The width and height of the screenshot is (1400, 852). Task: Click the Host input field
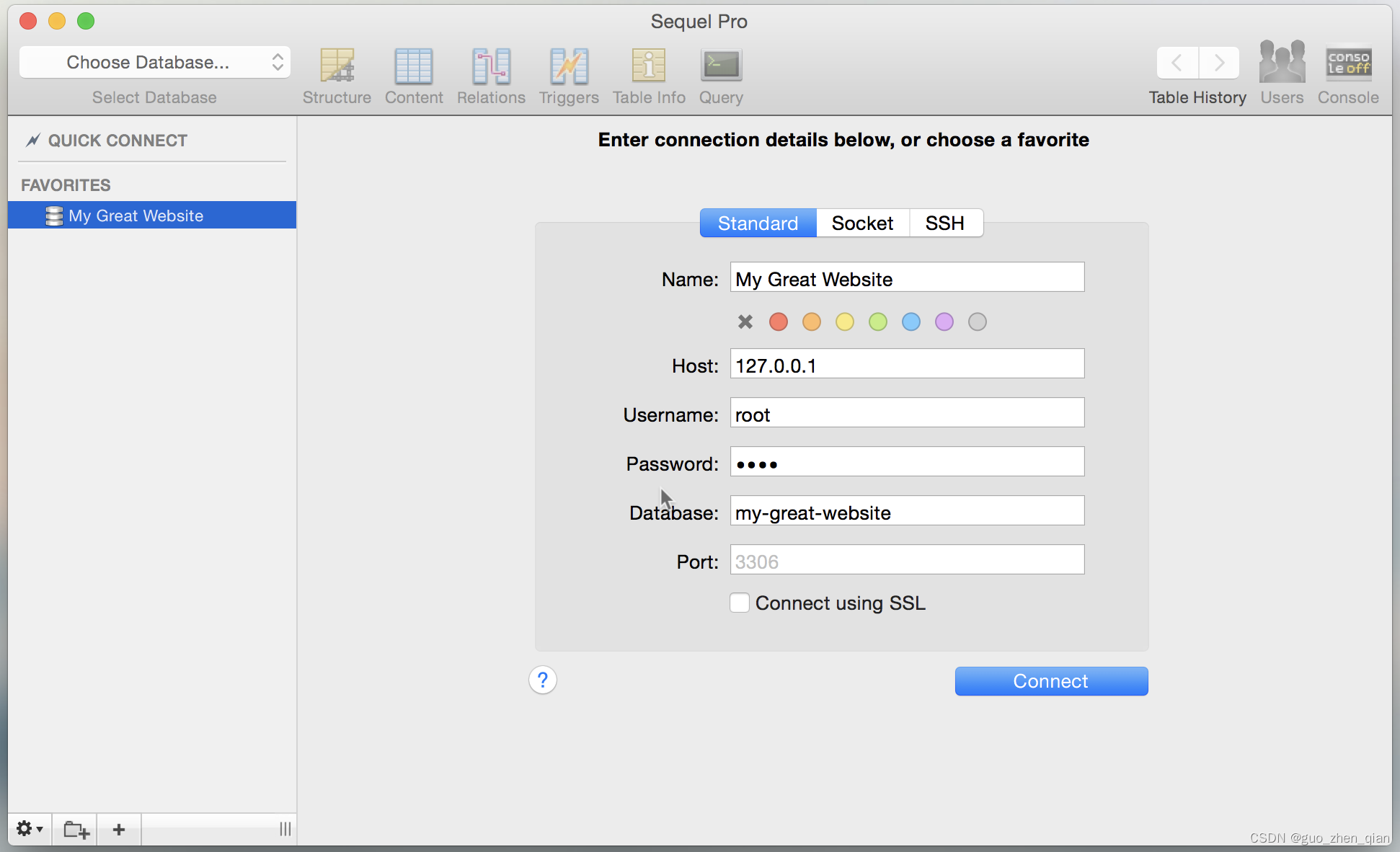(907, 364)
